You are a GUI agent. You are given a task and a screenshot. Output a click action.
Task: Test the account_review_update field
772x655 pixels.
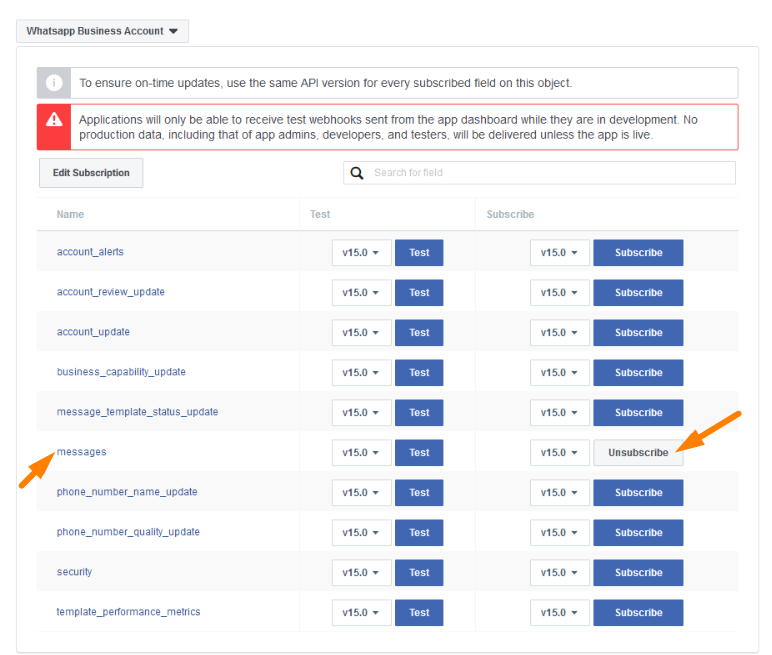(419, 293)
